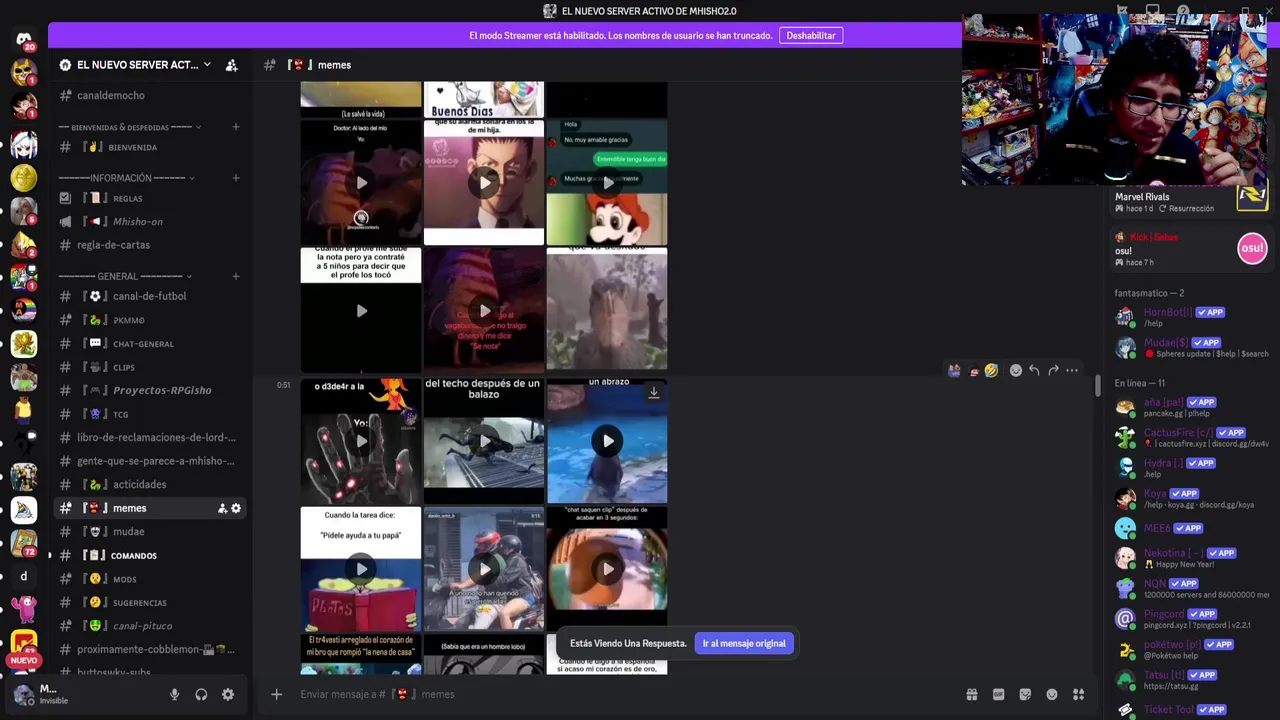This screenshot has height=720, width=1280.
Task: Open the Mhisho-on announcement channel
Action: tap(151, 221)
